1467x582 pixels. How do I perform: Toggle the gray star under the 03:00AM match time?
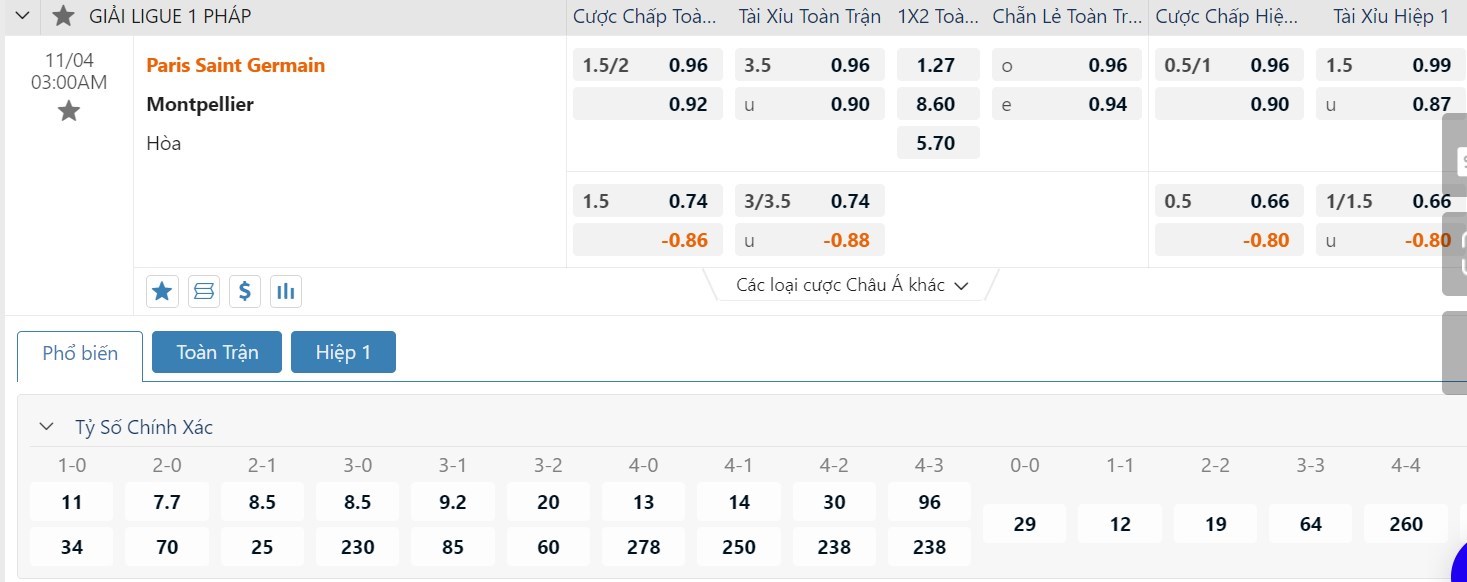point(68,111)
